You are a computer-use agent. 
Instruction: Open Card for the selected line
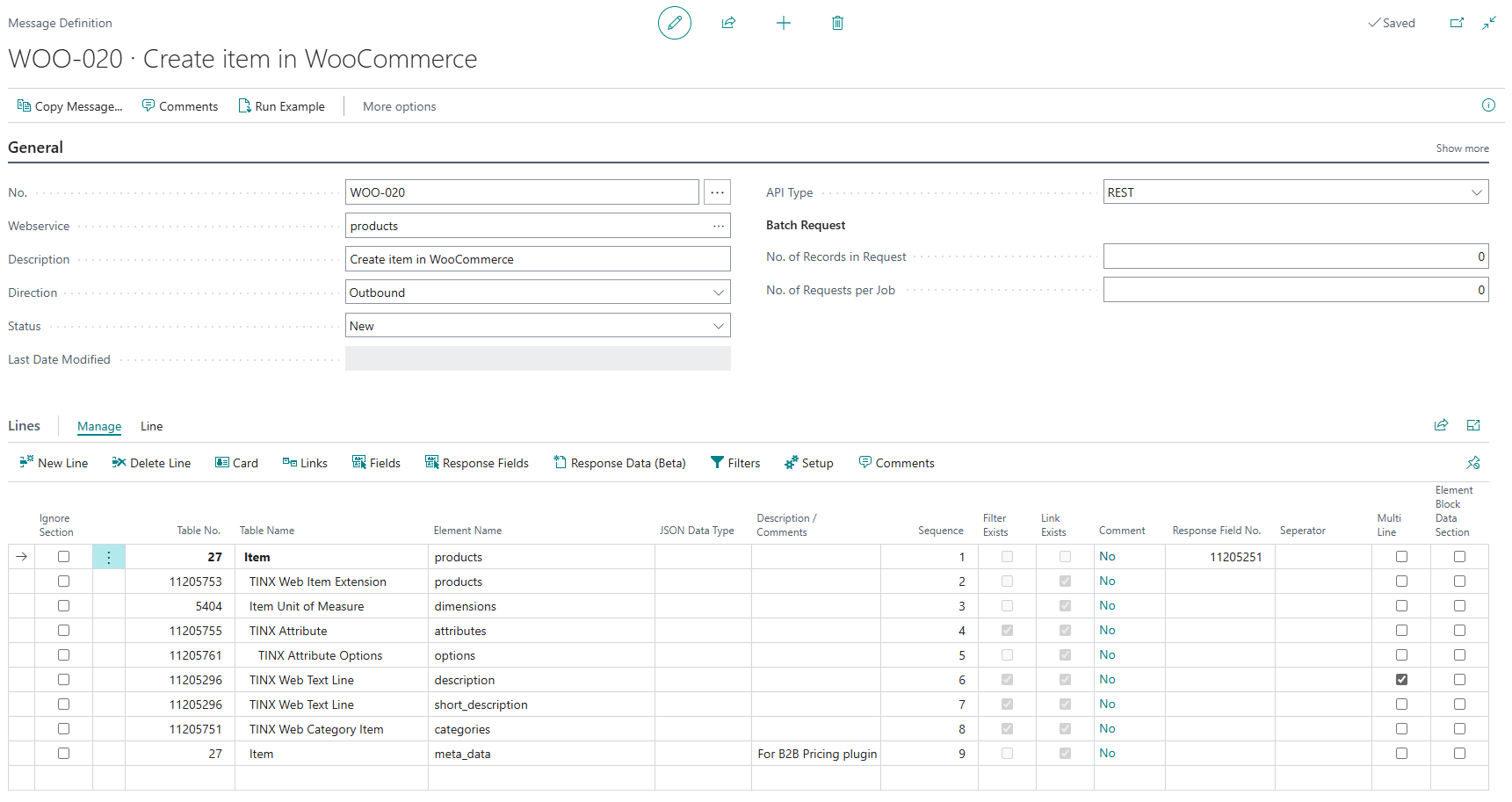[x=236, y=463]
